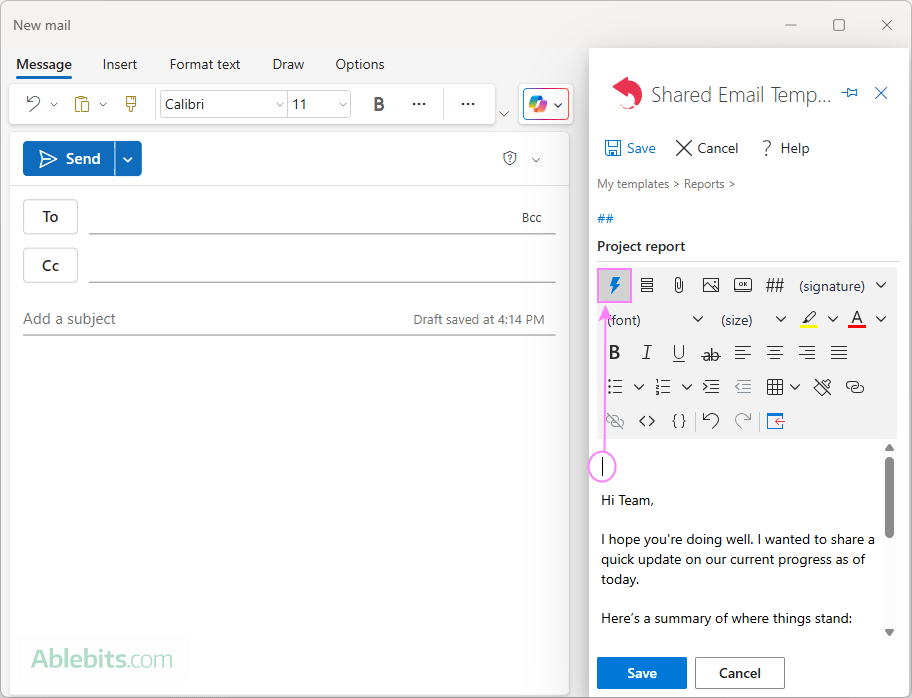Click the Cc recipients button
This screenshot has height=698, width=912.
pyautogui.click(x=51, y=265)
